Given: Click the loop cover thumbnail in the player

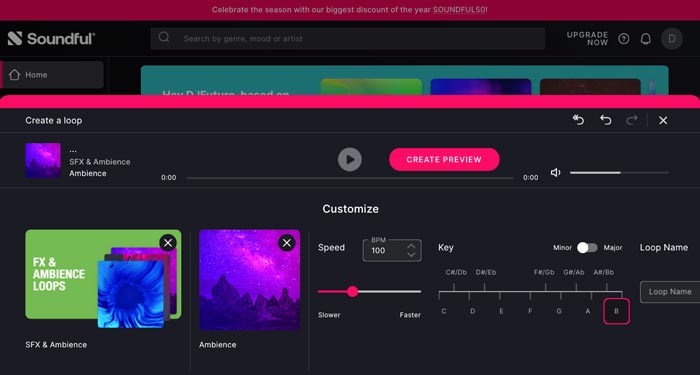Looking at the screenshot, I should (43, 160).
